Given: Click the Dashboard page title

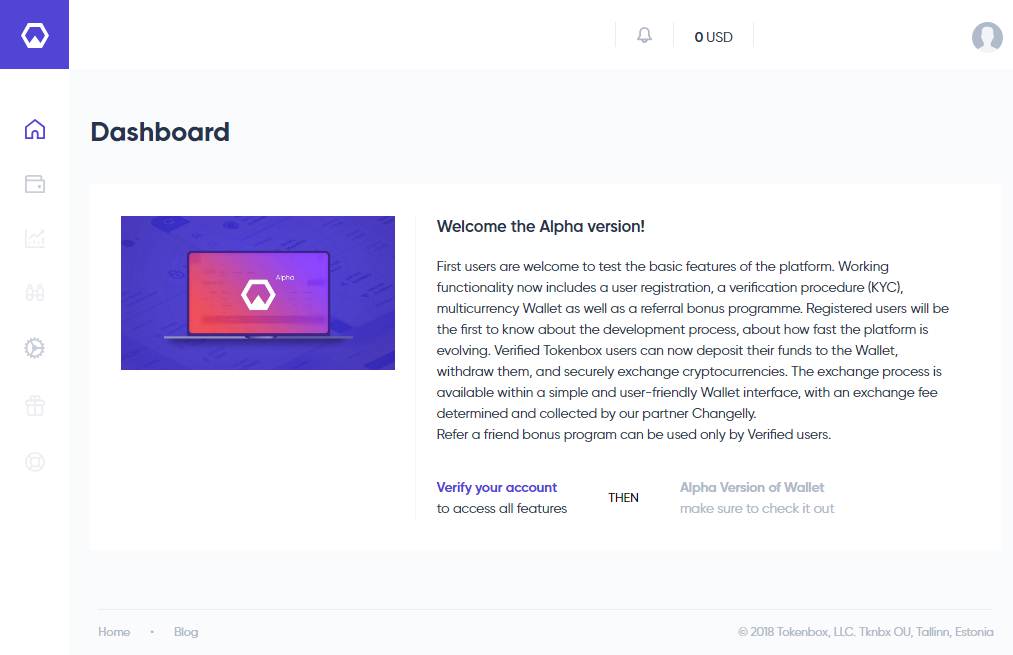Looking at the screenshot, I should click(160, 132).
